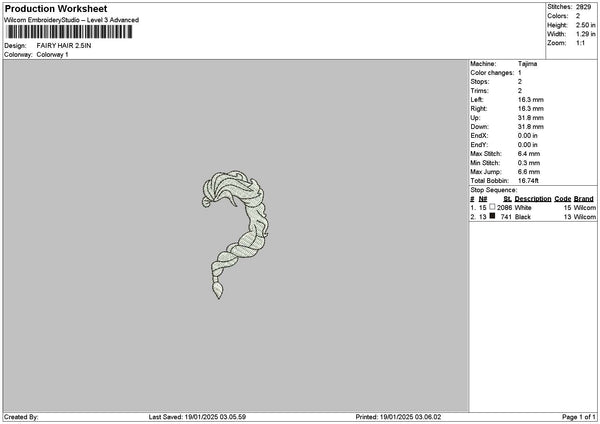This screenshot has height=424, width=600.
Task: Click the stitch count '741' in Black row
Action: tap(506, 217)
